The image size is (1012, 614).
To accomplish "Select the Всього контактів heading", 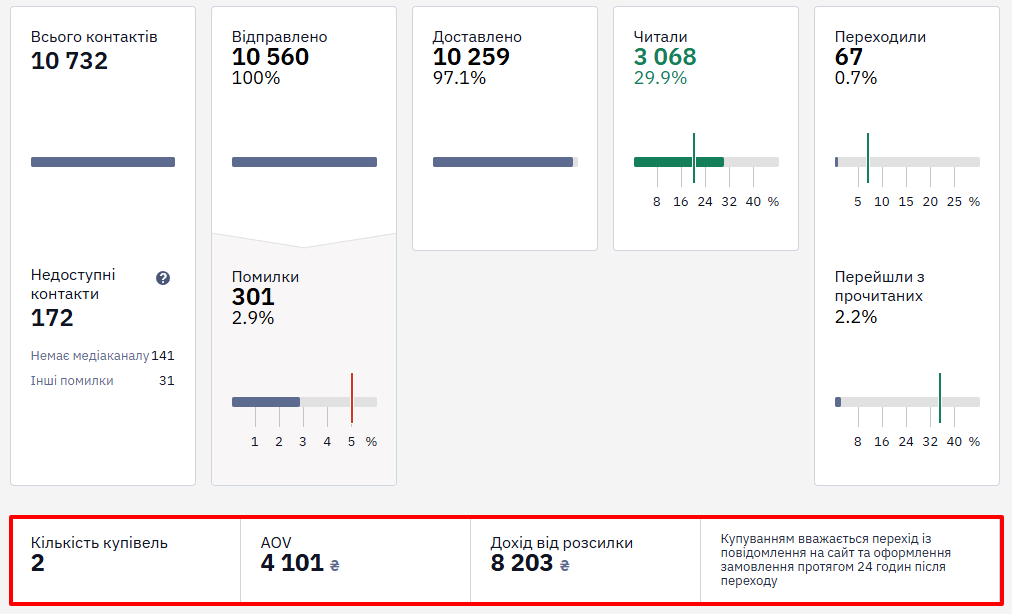I will [94, 37].
